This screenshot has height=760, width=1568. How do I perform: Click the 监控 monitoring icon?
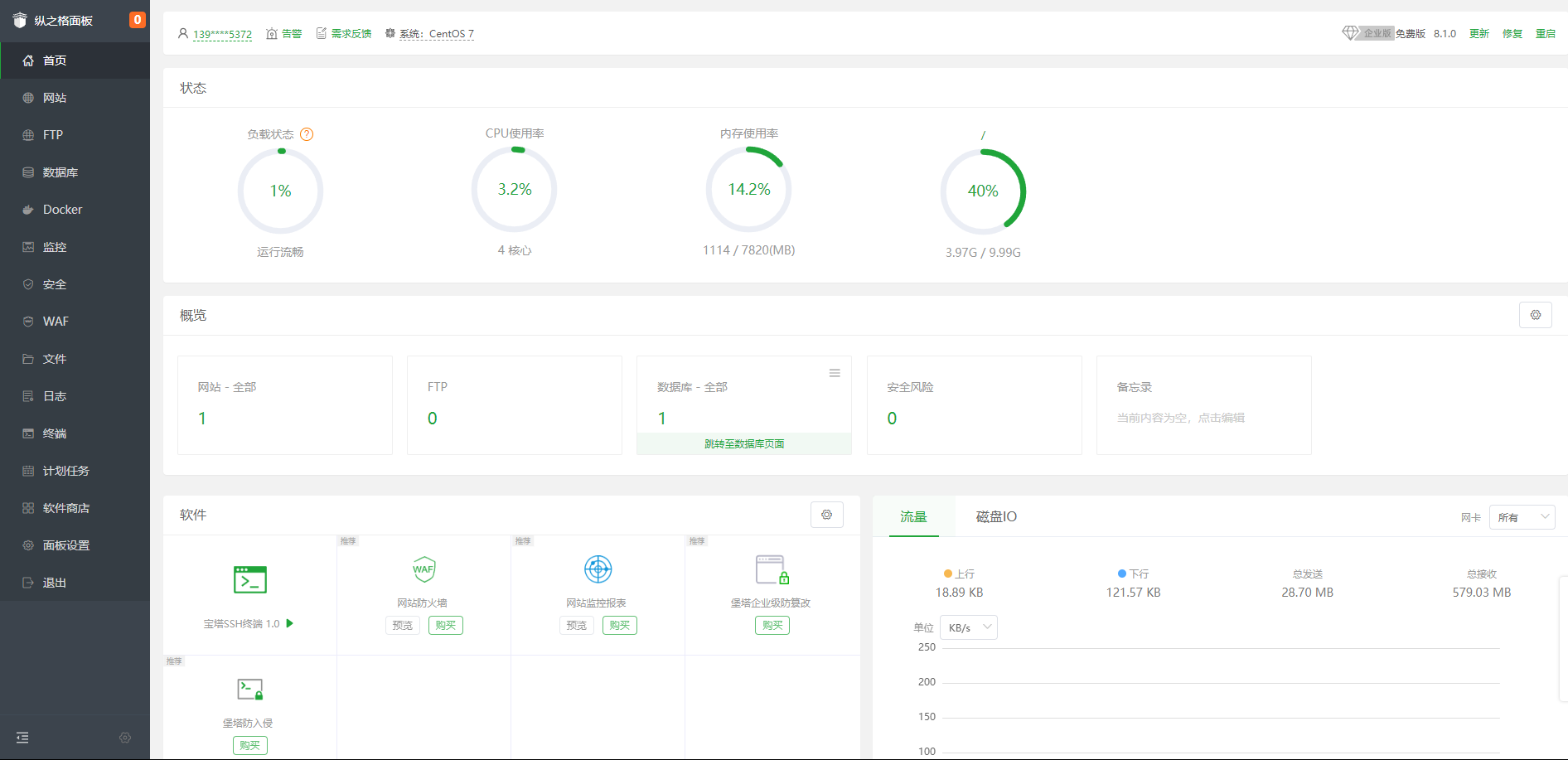pos(28,247)
